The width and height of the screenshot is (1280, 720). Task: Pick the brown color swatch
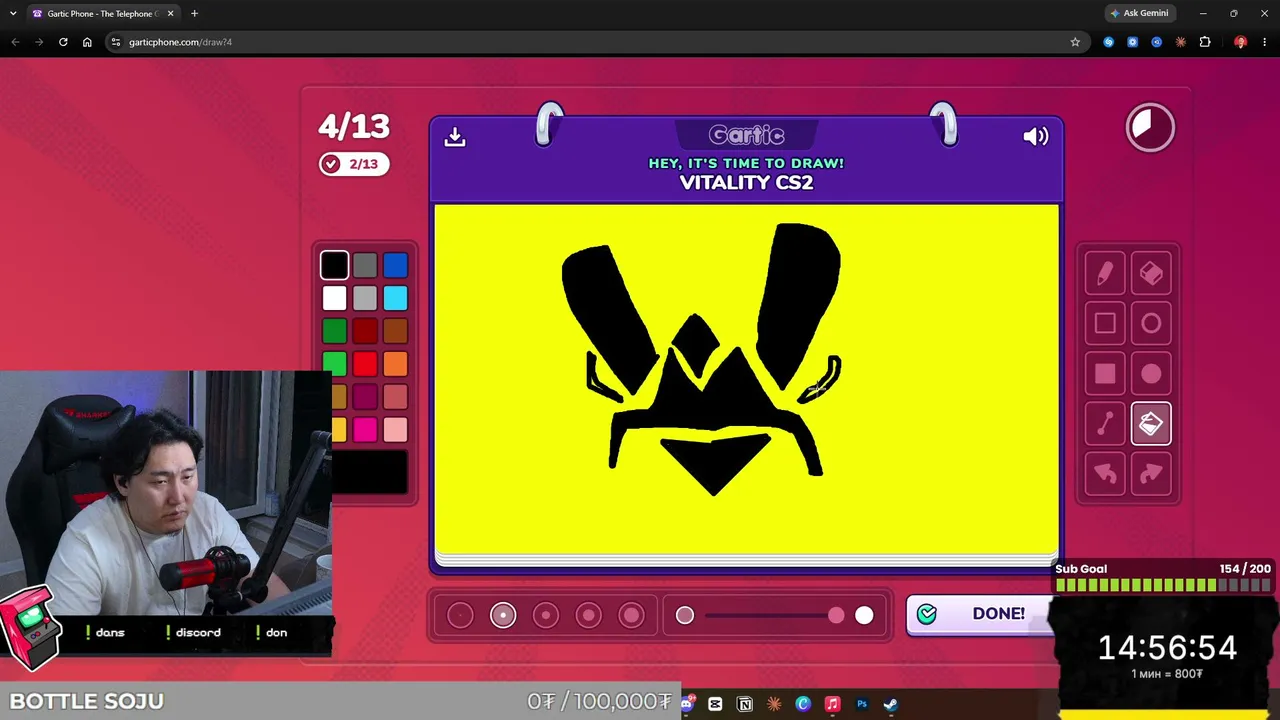tap(395, 331)
